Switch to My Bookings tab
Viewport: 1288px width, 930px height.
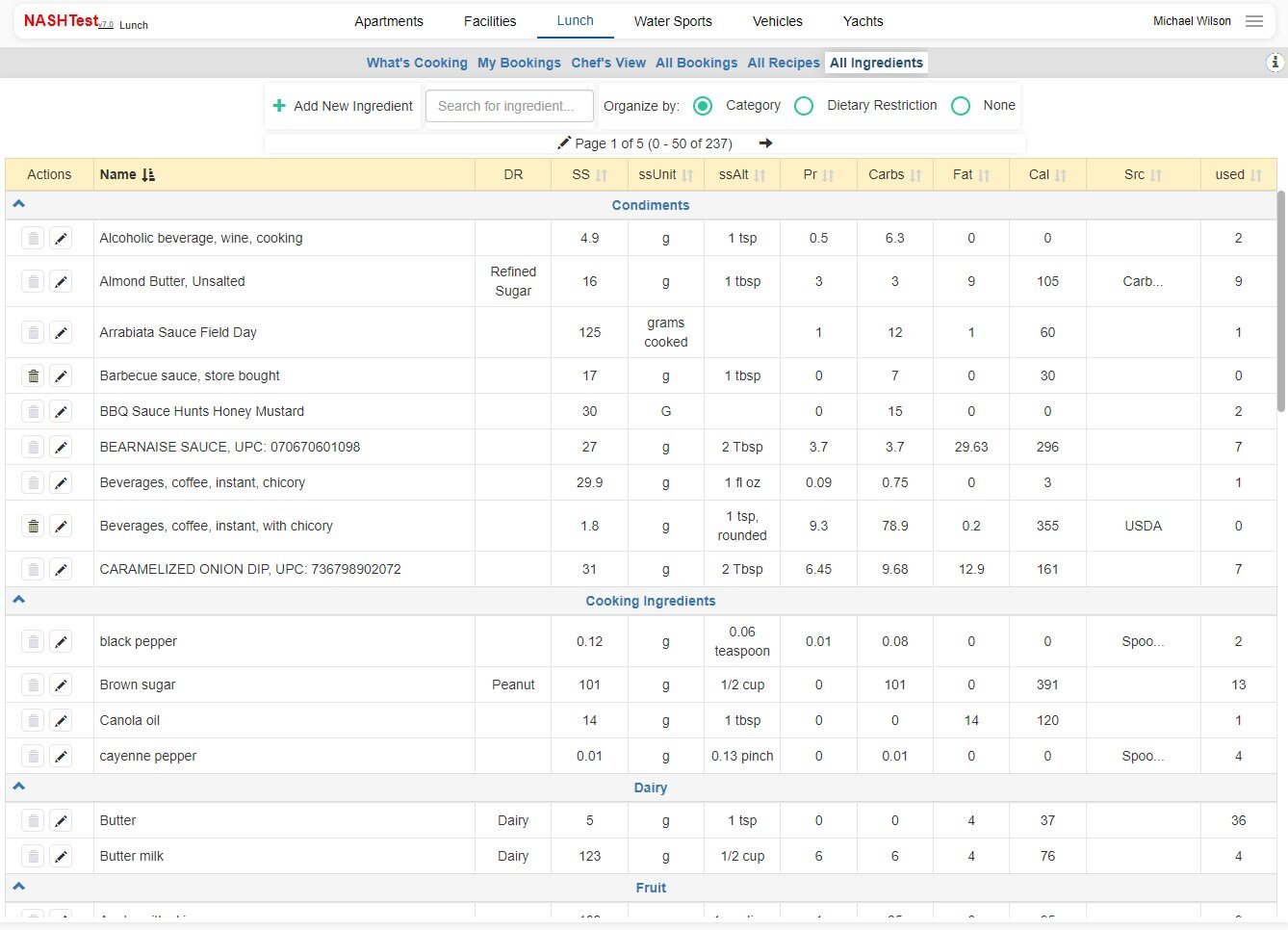(x=519, y=63)
